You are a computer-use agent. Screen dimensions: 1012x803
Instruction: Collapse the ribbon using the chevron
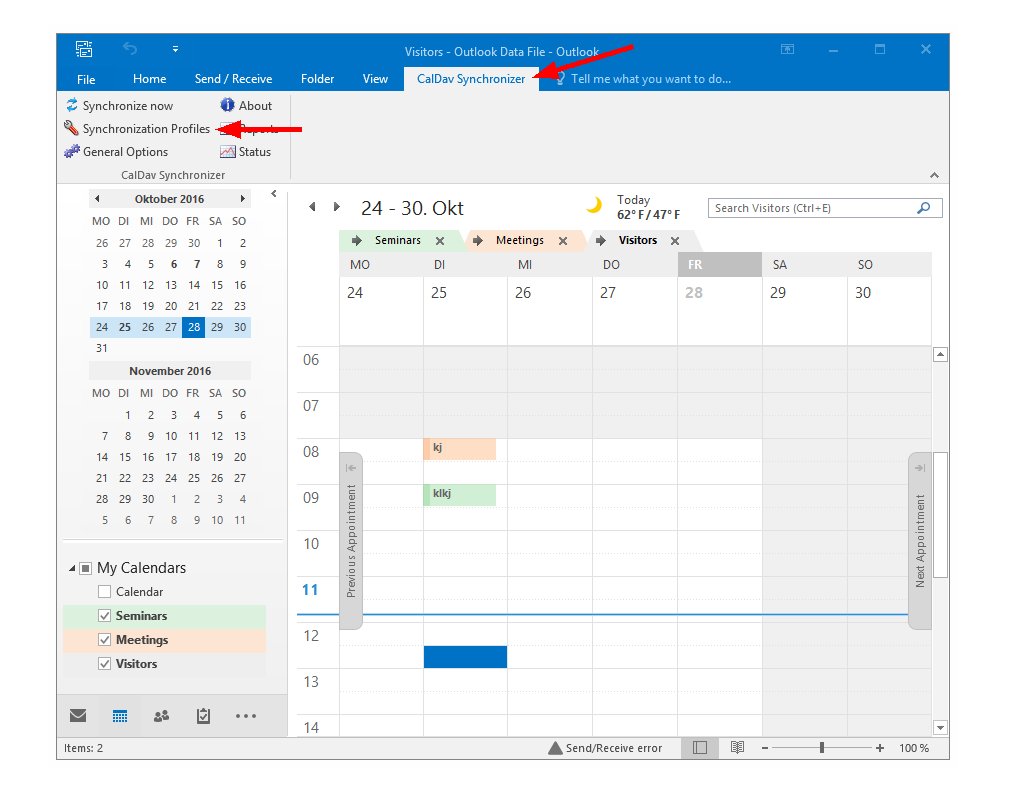934,175
